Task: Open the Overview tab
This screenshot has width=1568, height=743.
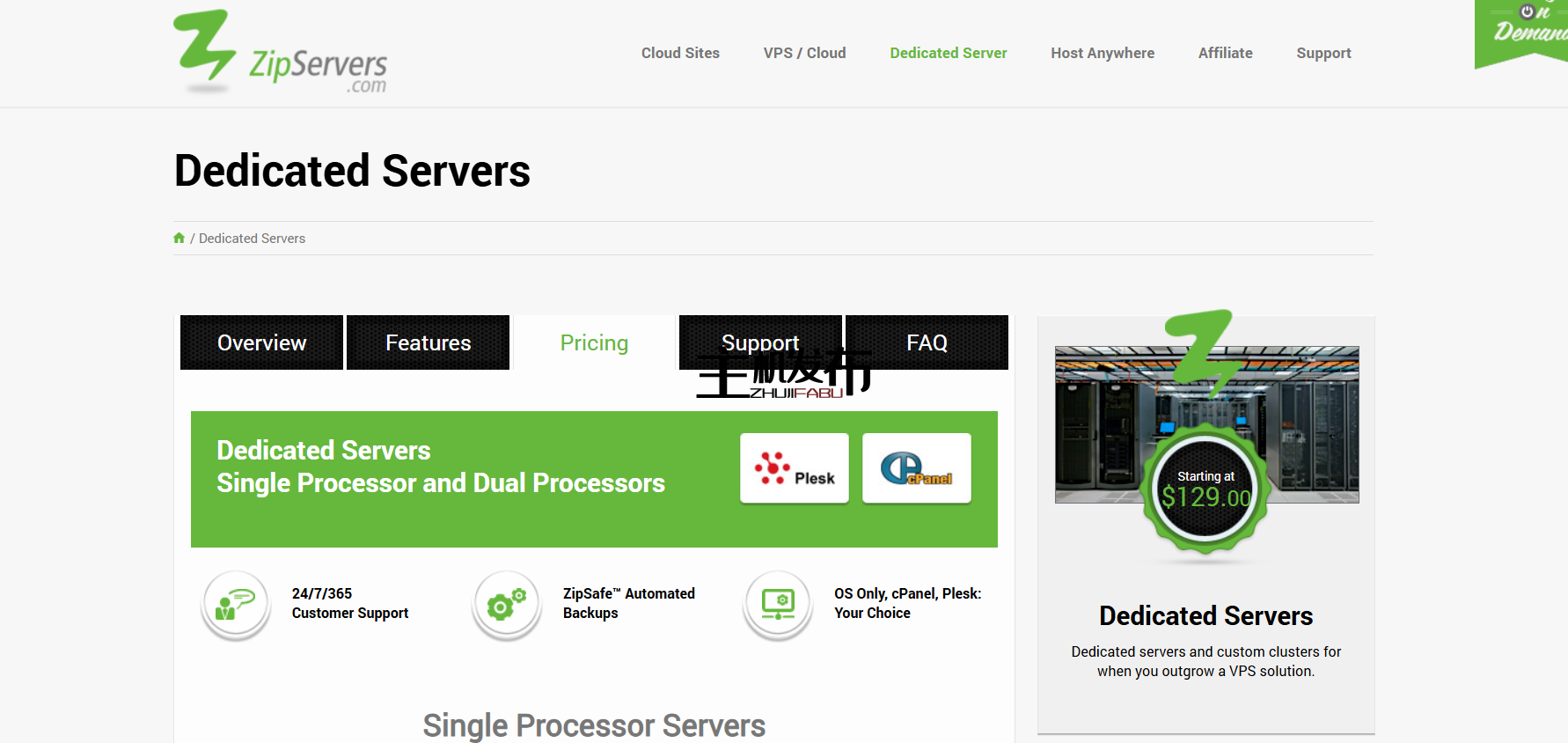Action: 261,342
